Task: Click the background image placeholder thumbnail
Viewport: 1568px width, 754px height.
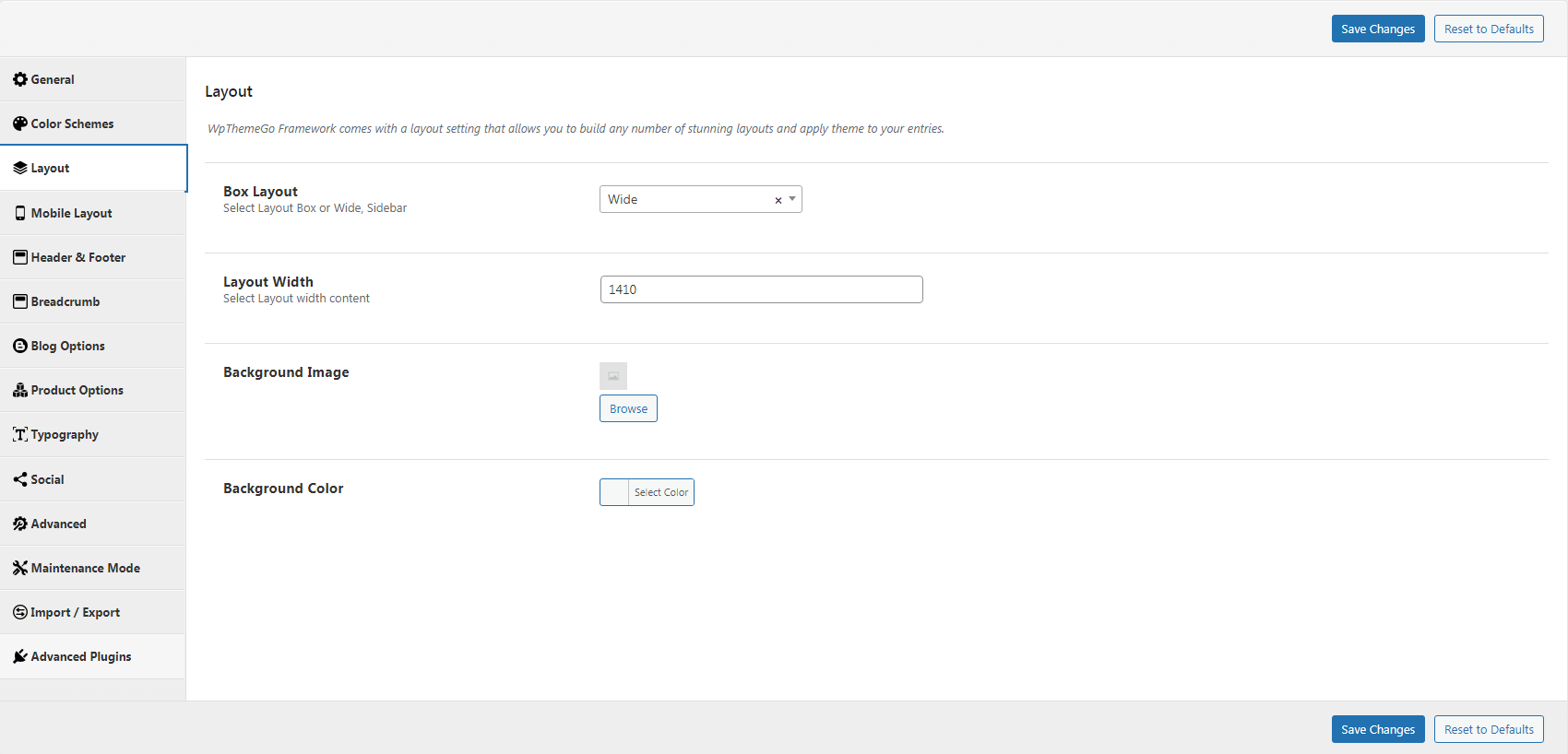Action: tap(613, 376)
